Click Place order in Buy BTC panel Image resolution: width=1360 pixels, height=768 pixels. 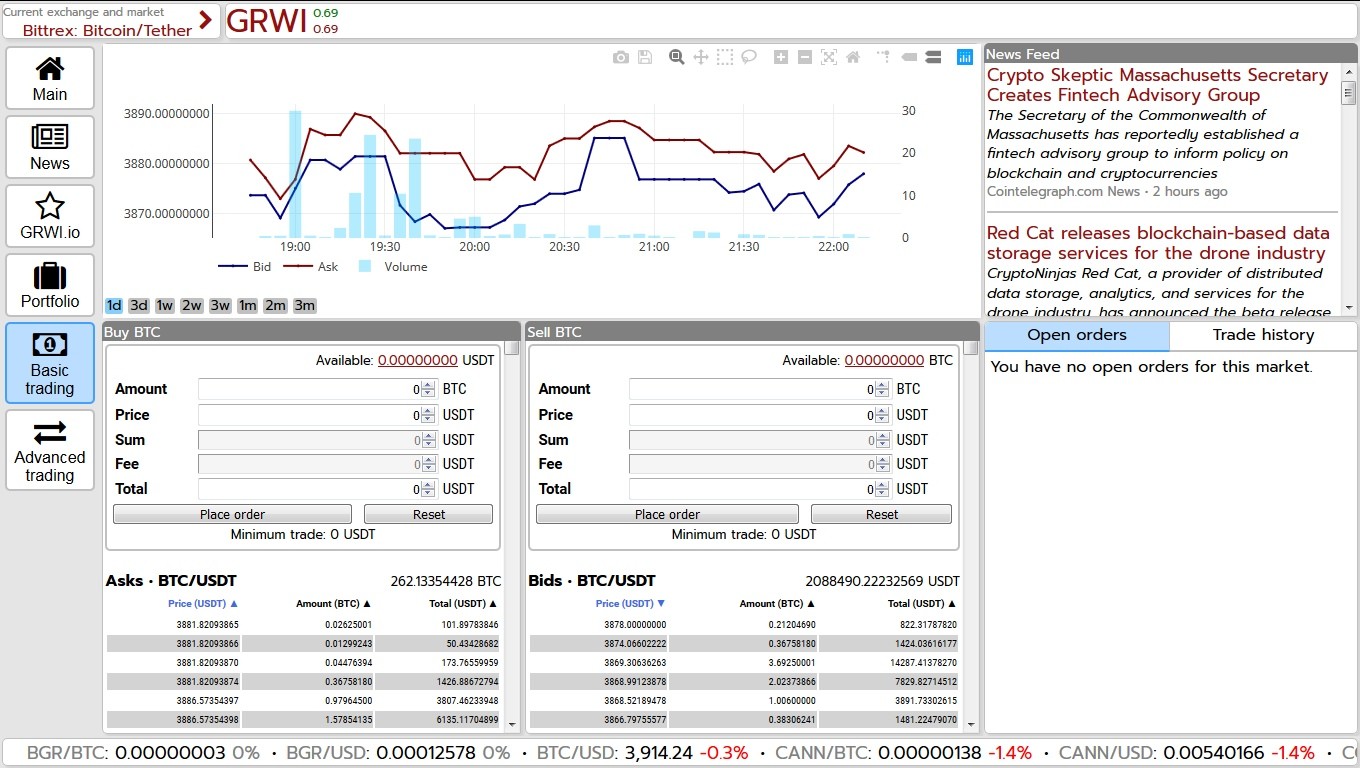232,514
